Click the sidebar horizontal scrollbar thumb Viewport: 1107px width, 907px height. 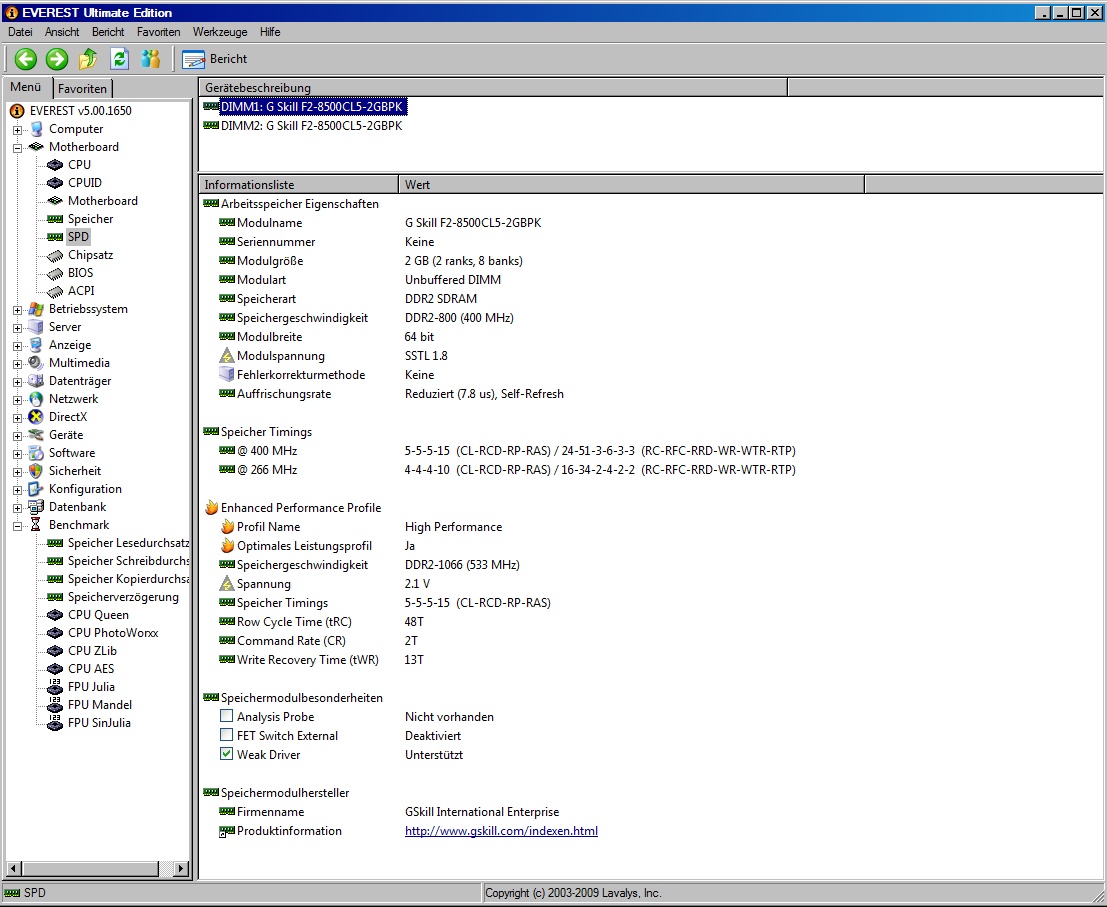(90, 868)
